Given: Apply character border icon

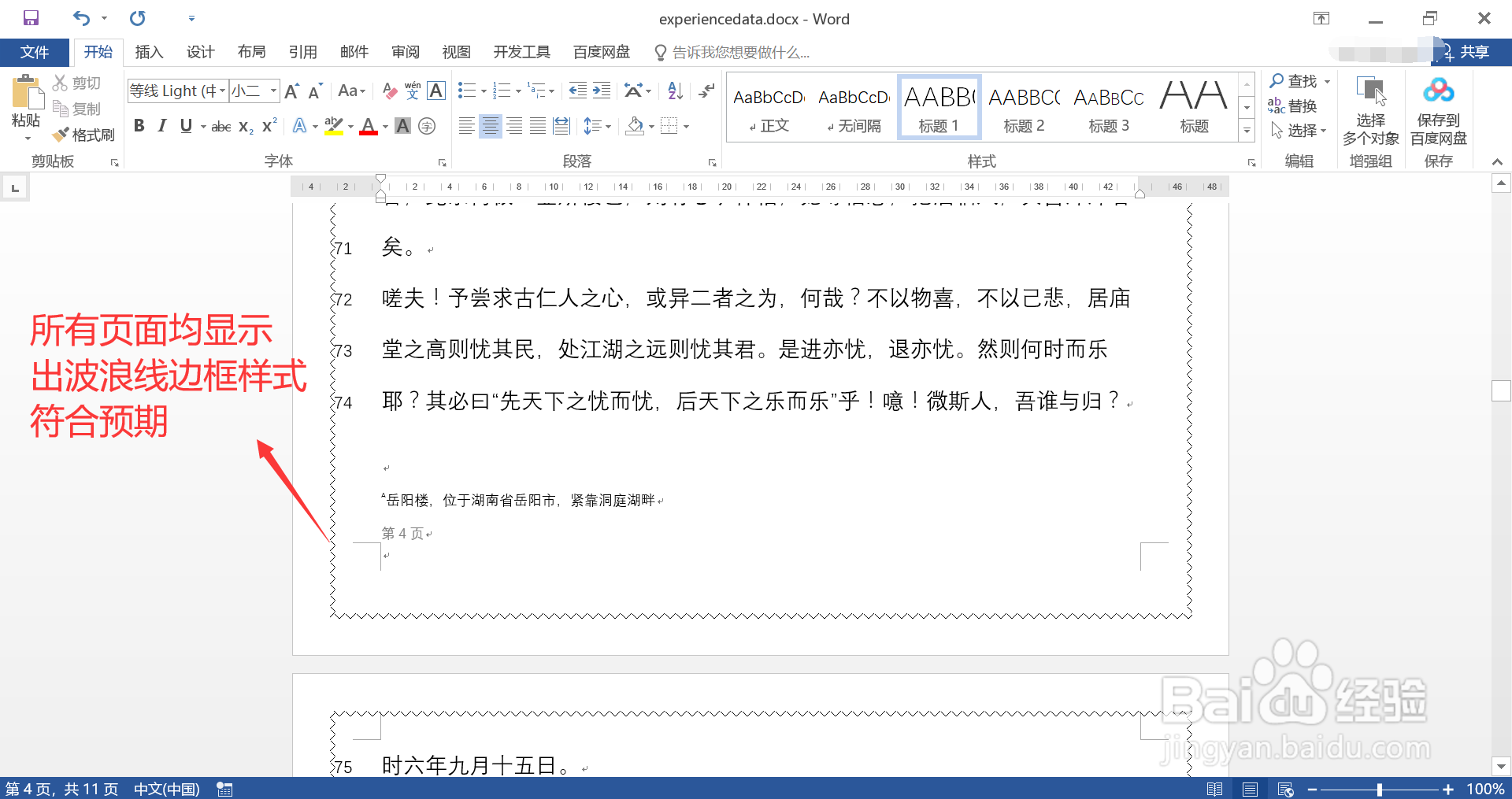Looking at the screenshot, I should (436, 91).
